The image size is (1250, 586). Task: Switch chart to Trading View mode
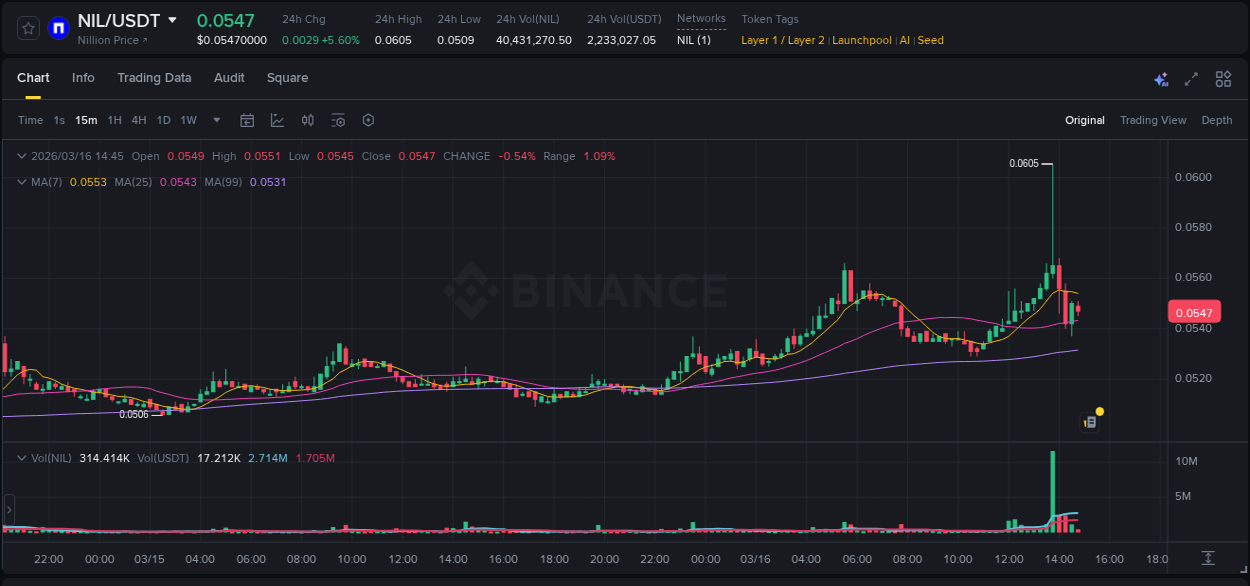pyautogui.click(x=1153, y=120)
